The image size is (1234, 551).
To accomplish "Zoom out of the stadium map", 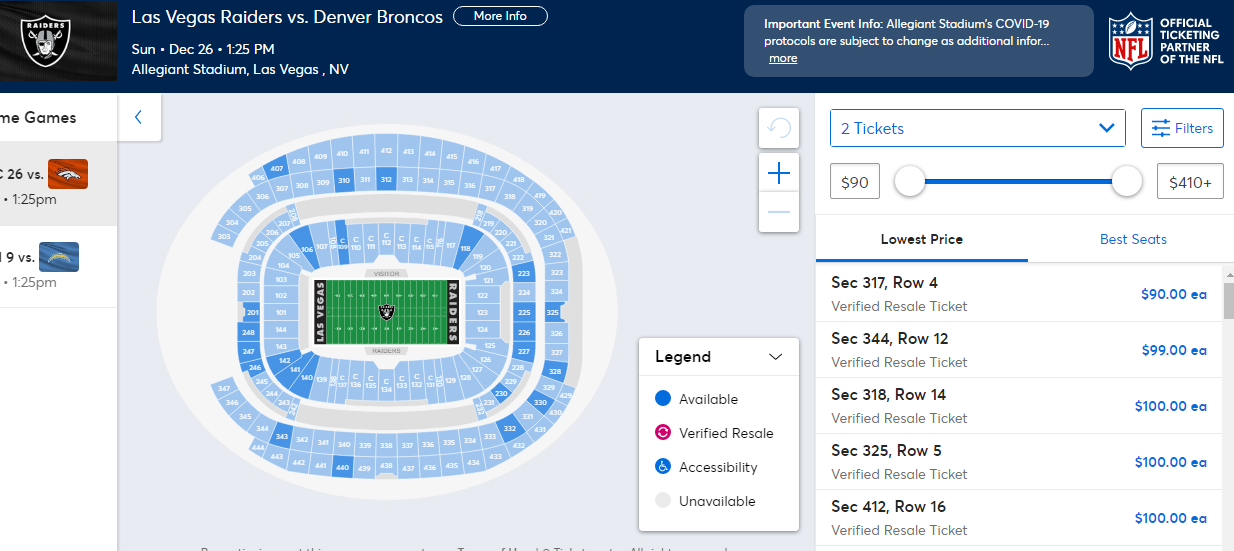I will tap(779, 212).
